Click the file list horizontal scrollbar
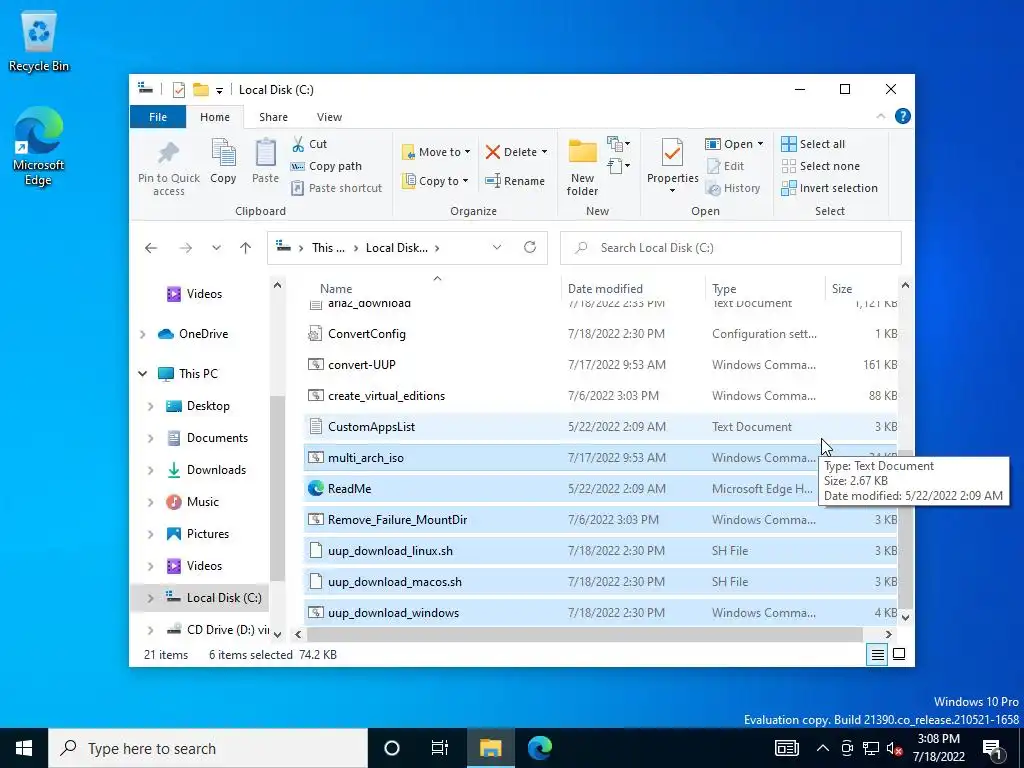Viewport: 1024px width, 768px height. [584, 634]
